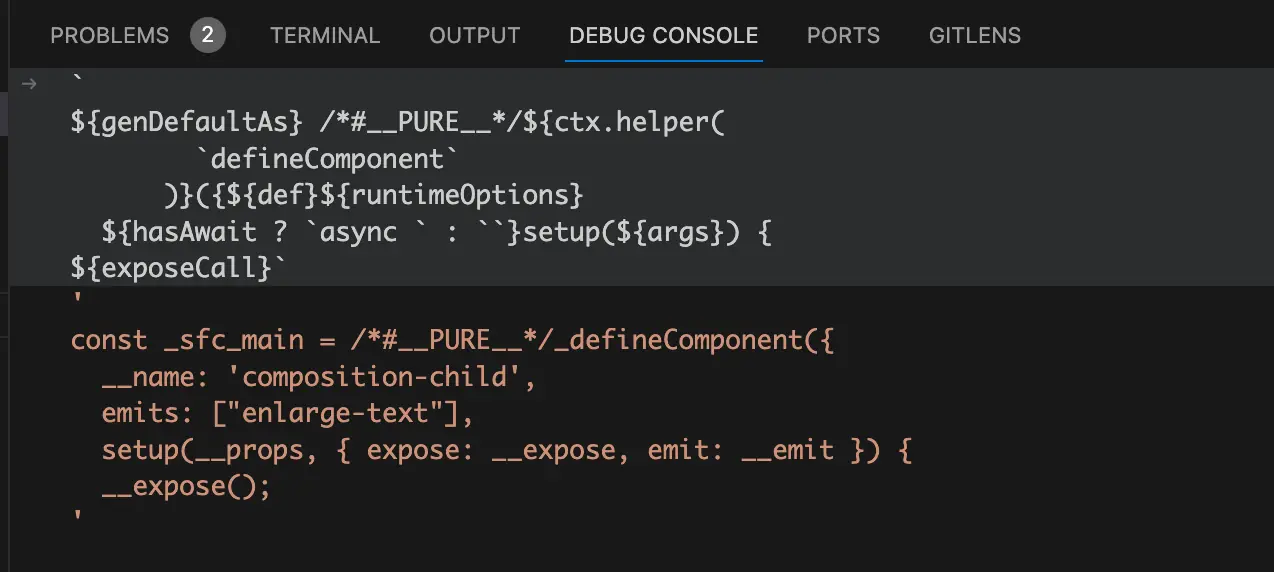Select the ${def}${runtimeOptions} line
This screenshot has width=1274, height=572.
pyautogui.click(x=373, y=194)
